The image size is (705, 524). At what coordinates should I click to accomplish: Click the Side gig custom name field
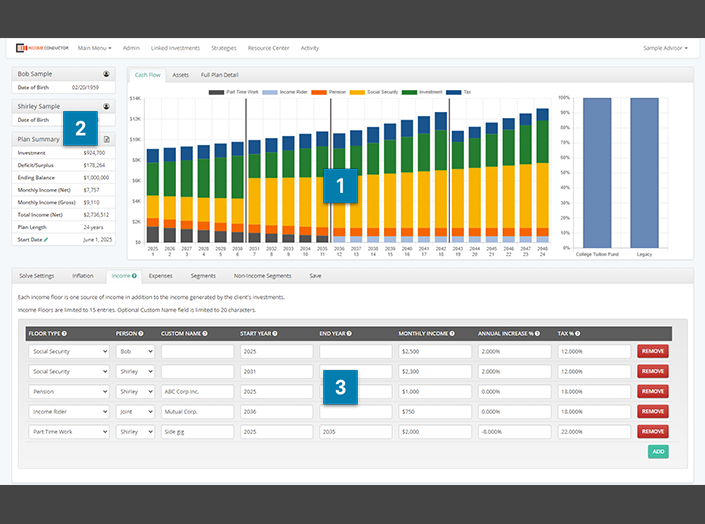(197, 431)
